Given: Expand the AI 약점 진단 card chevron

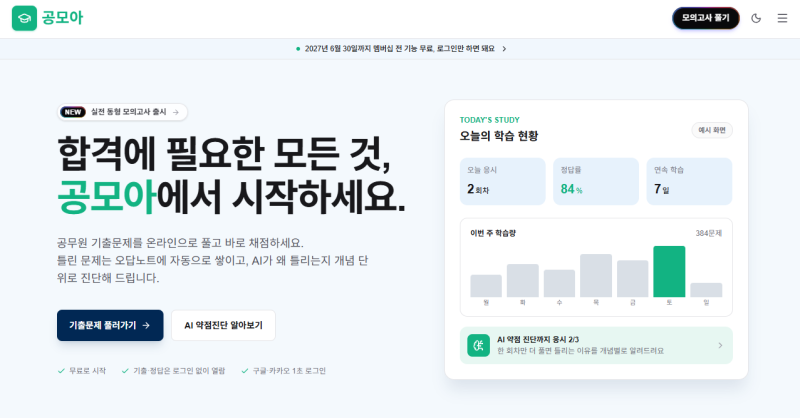Looking at the screenshot, I should (720, 346).
